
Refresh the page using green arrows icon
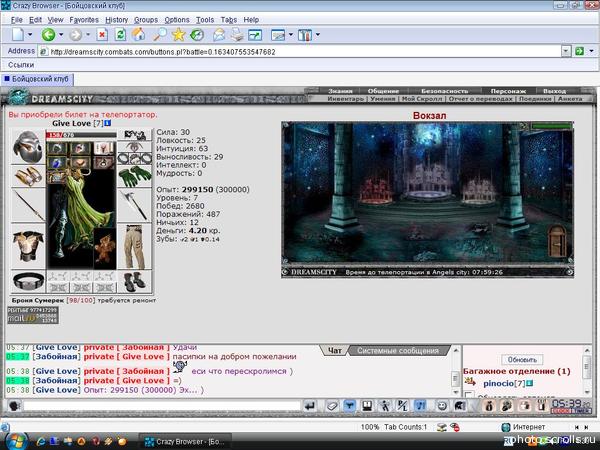coord(120,35)
